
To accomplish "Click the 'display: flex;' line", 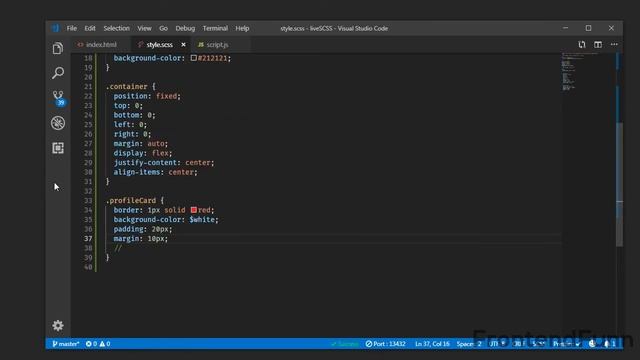I will pyautogui.click(x=143, y=153).
